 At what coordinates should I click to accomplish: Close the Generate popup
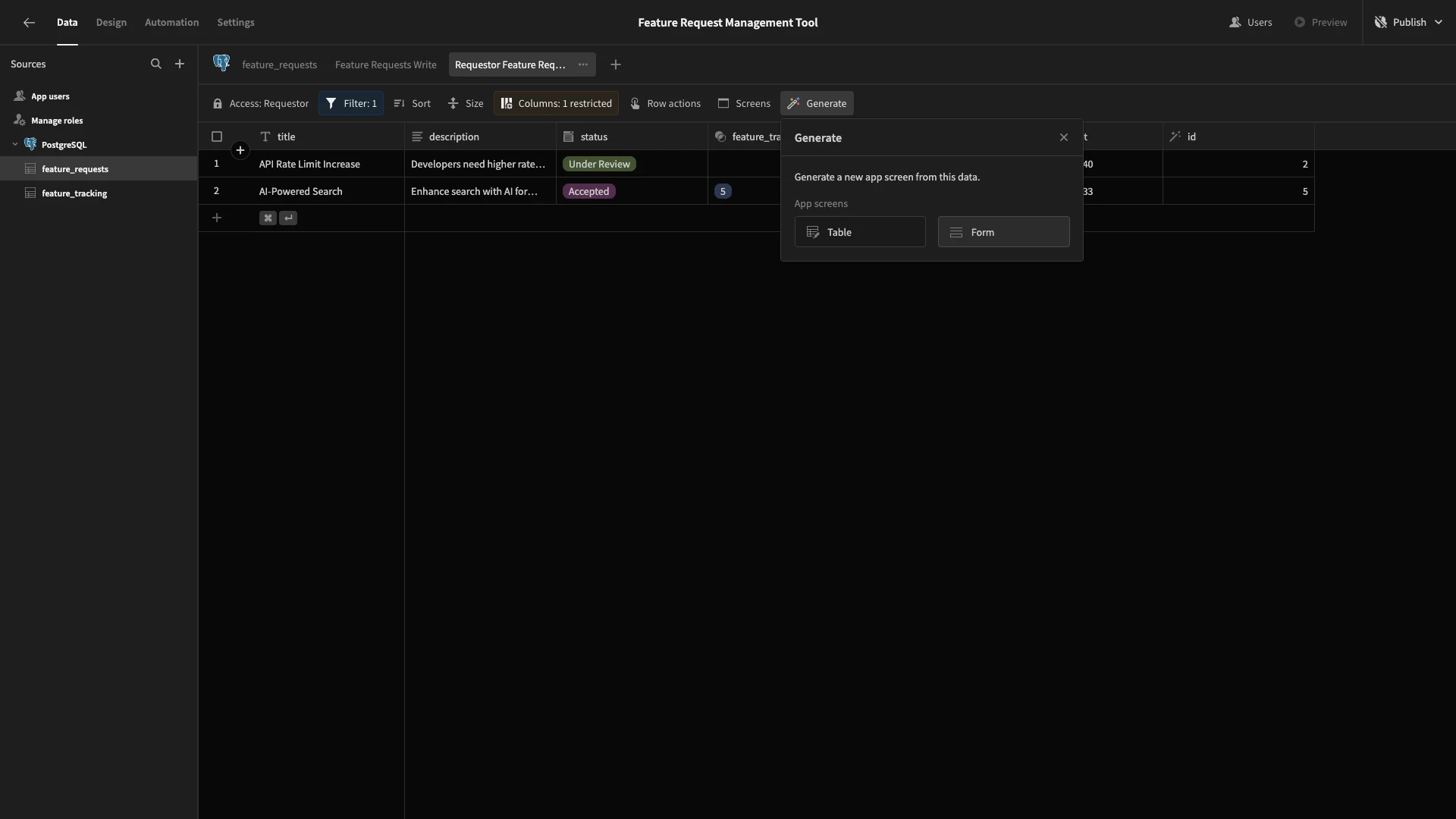point(1064,138)
